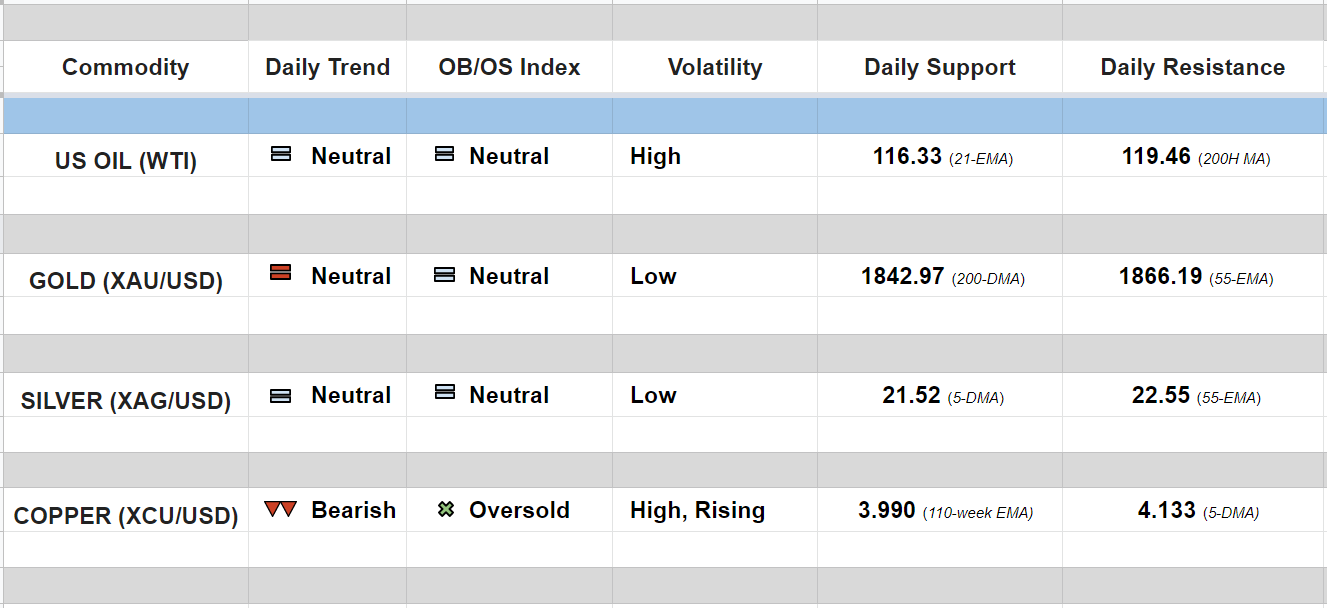Screen dimensions: 1327x608
Task: Select the Daily Trend column header
Action: tap(327, 67)
